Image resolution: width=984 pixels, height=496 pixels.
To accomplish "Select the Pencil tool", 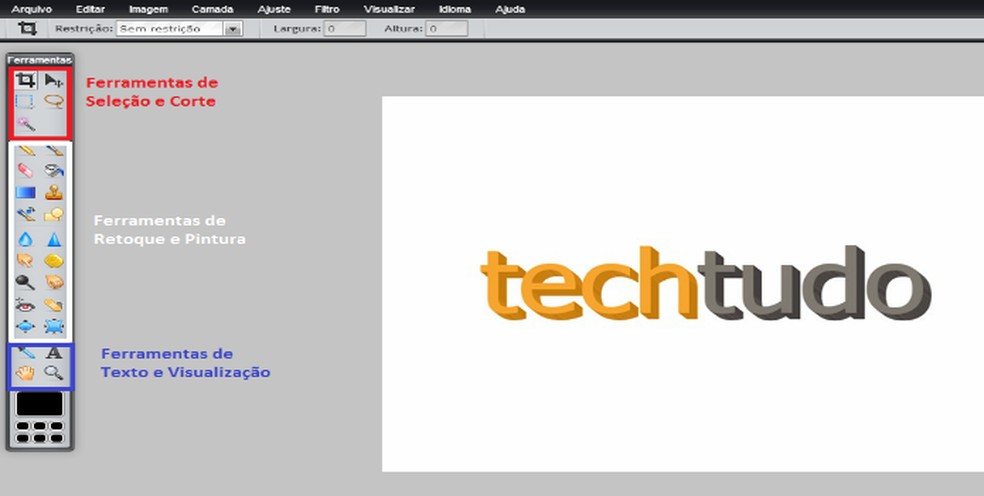I will pos(26,151).
